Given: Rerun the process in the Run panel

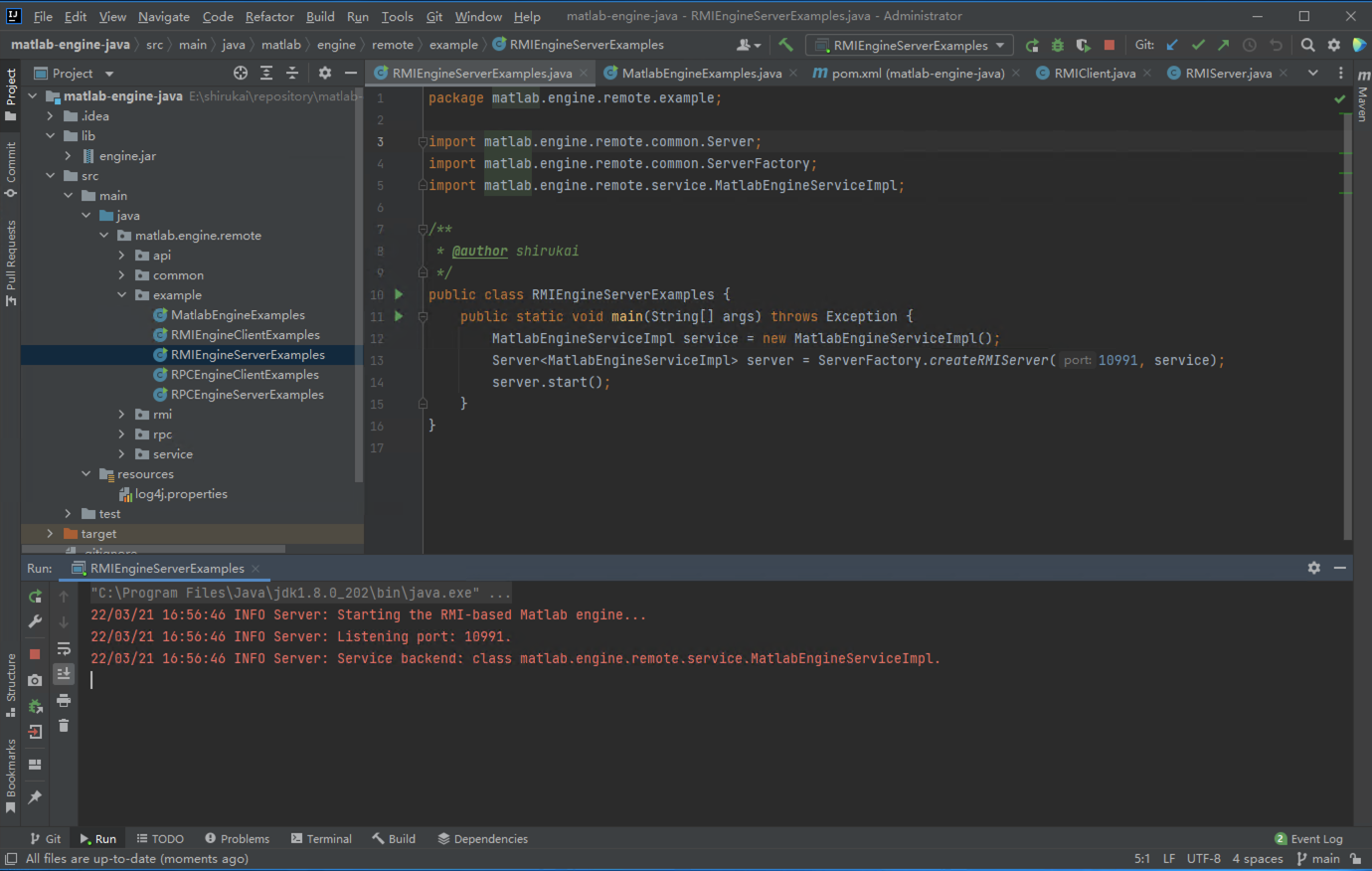Looking at the screenshot, I should pyautogui.click(x=35, y=597).
